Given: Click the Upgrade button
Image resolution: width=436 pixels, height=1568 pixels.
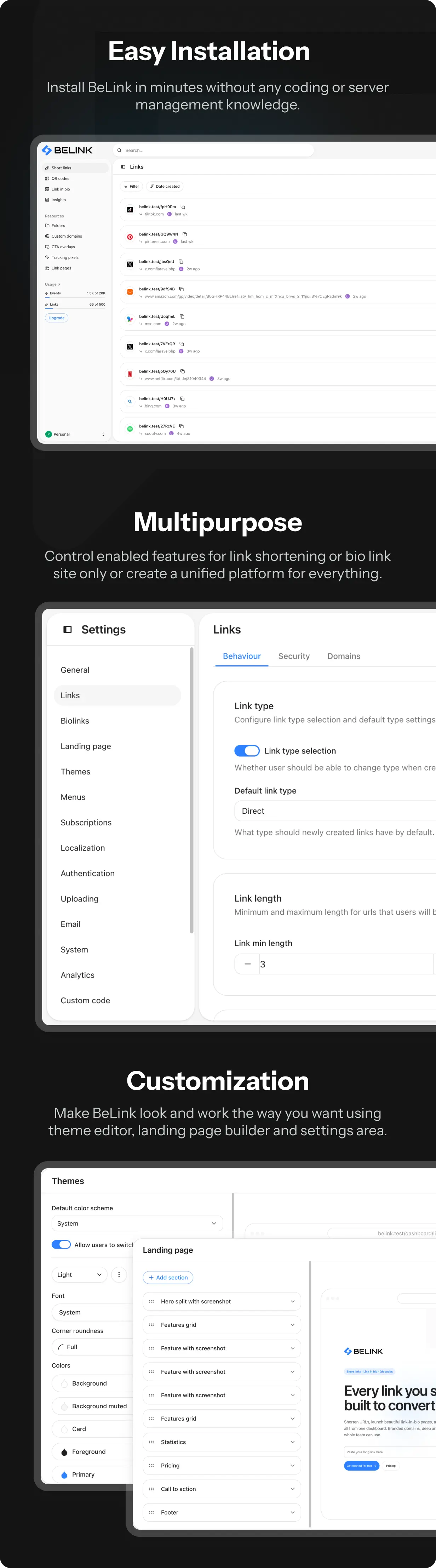Looking at the screenshot, I should 57,318.
